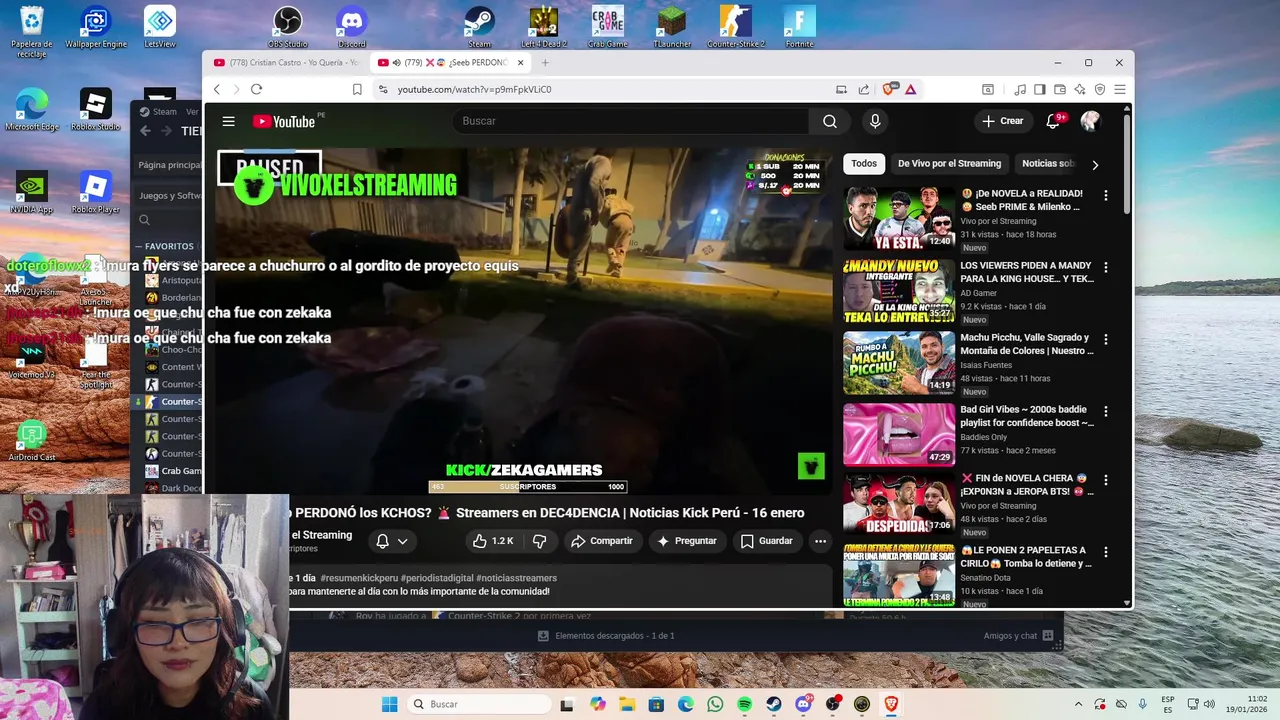
Task: Close the active Seeb PERDONÓ browser tab
Action: pos(520,62)
